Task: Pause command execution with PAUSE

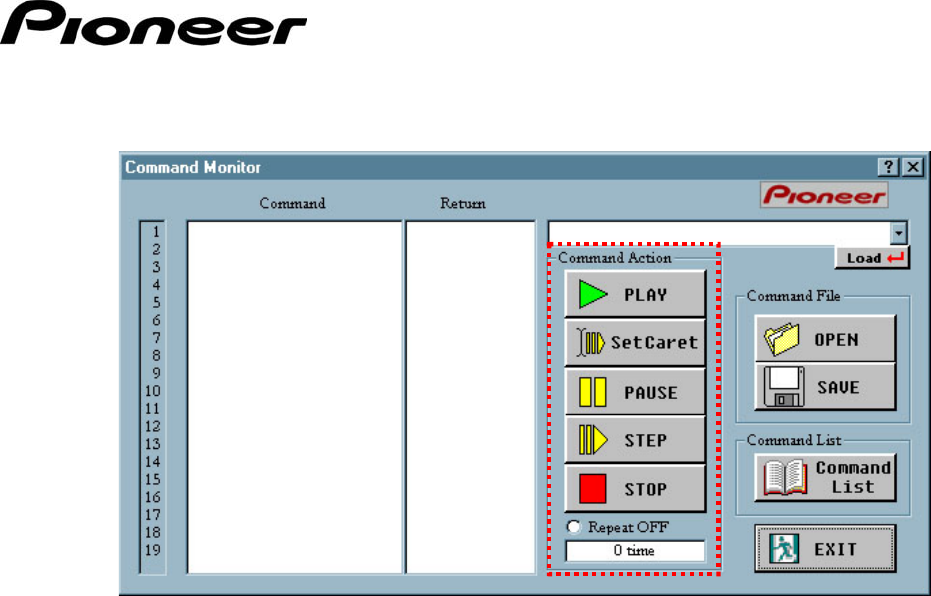Action: (x=635, y=392)
